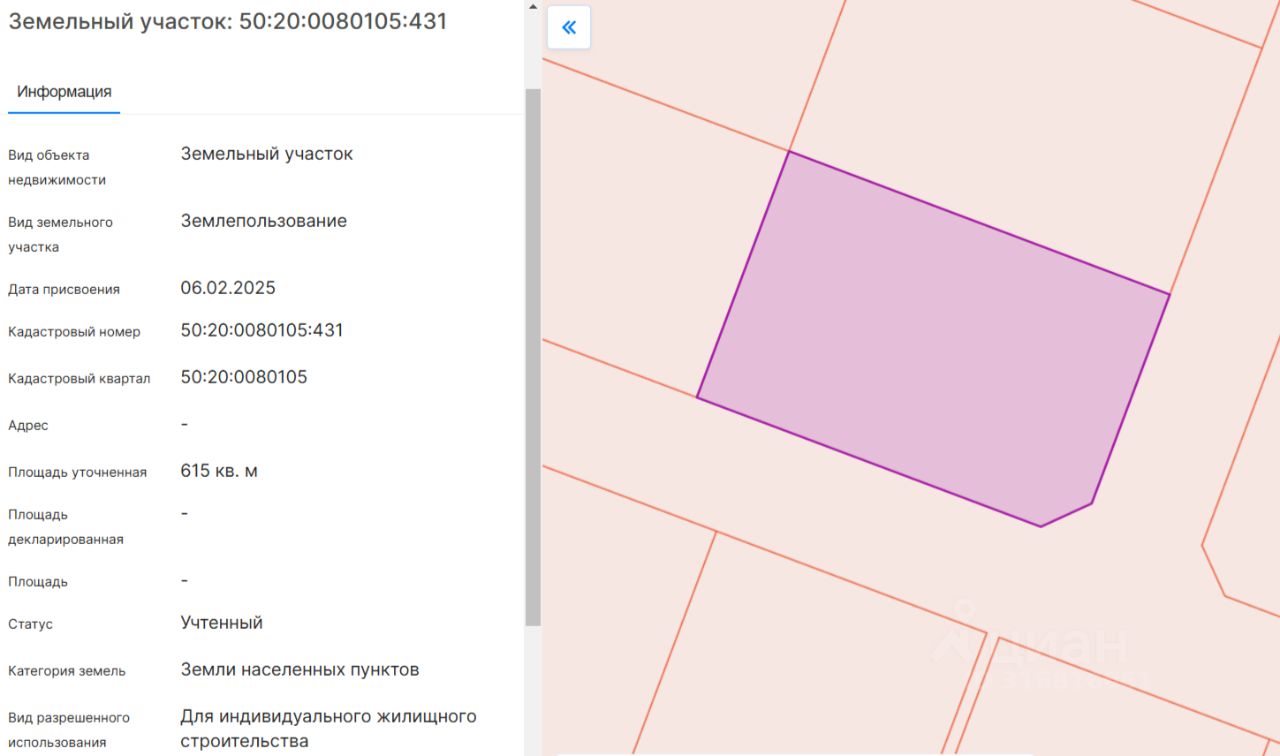The image size is (1280, 756).
Task: Click the status value Учтенный
Action: [222, 622]
